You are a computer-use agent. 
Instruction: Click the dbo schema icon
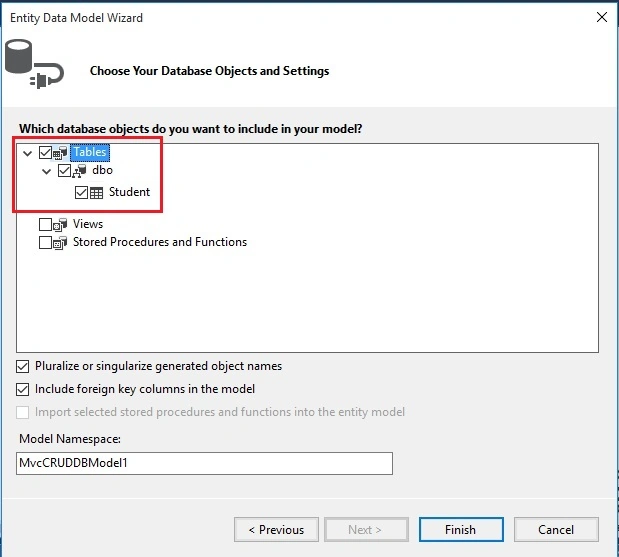tap(79, 171)
